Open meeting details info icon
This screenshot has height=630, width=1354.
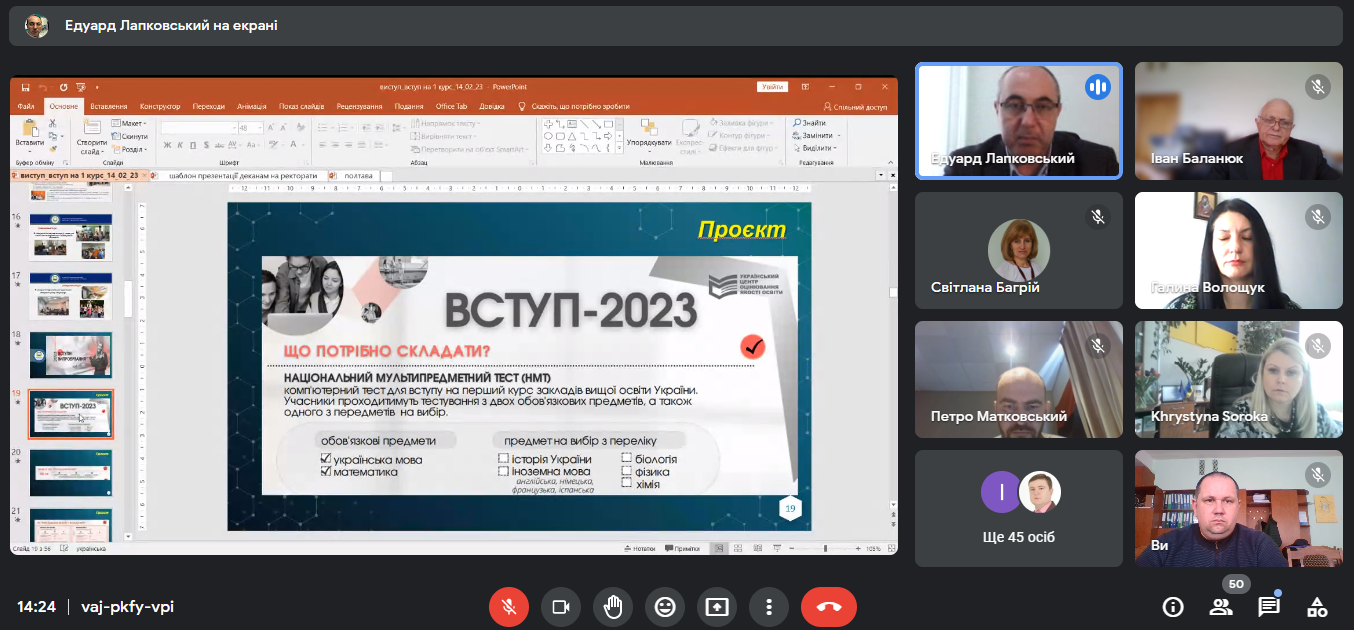coord(1173,607)
